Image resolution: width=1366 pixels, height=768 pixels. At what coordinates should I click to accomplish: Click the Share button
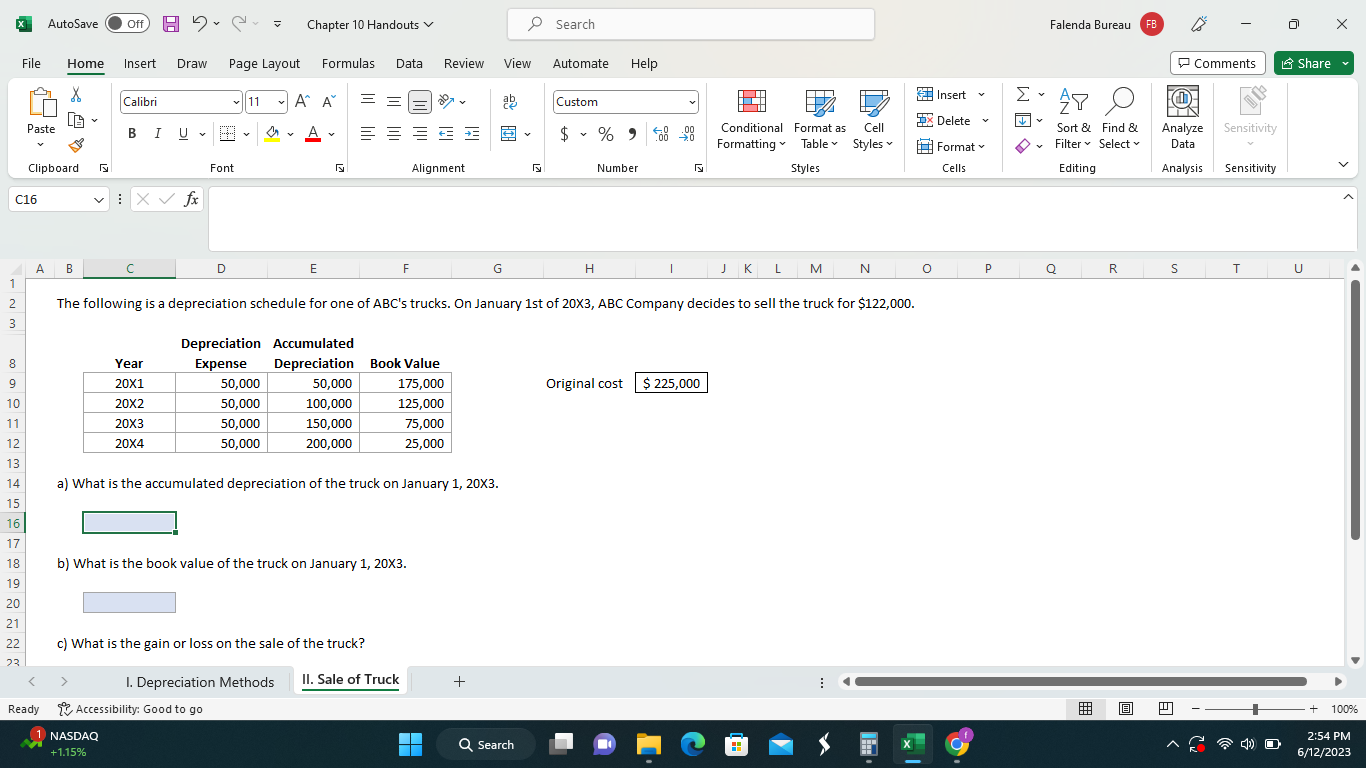pos(1313,62)
